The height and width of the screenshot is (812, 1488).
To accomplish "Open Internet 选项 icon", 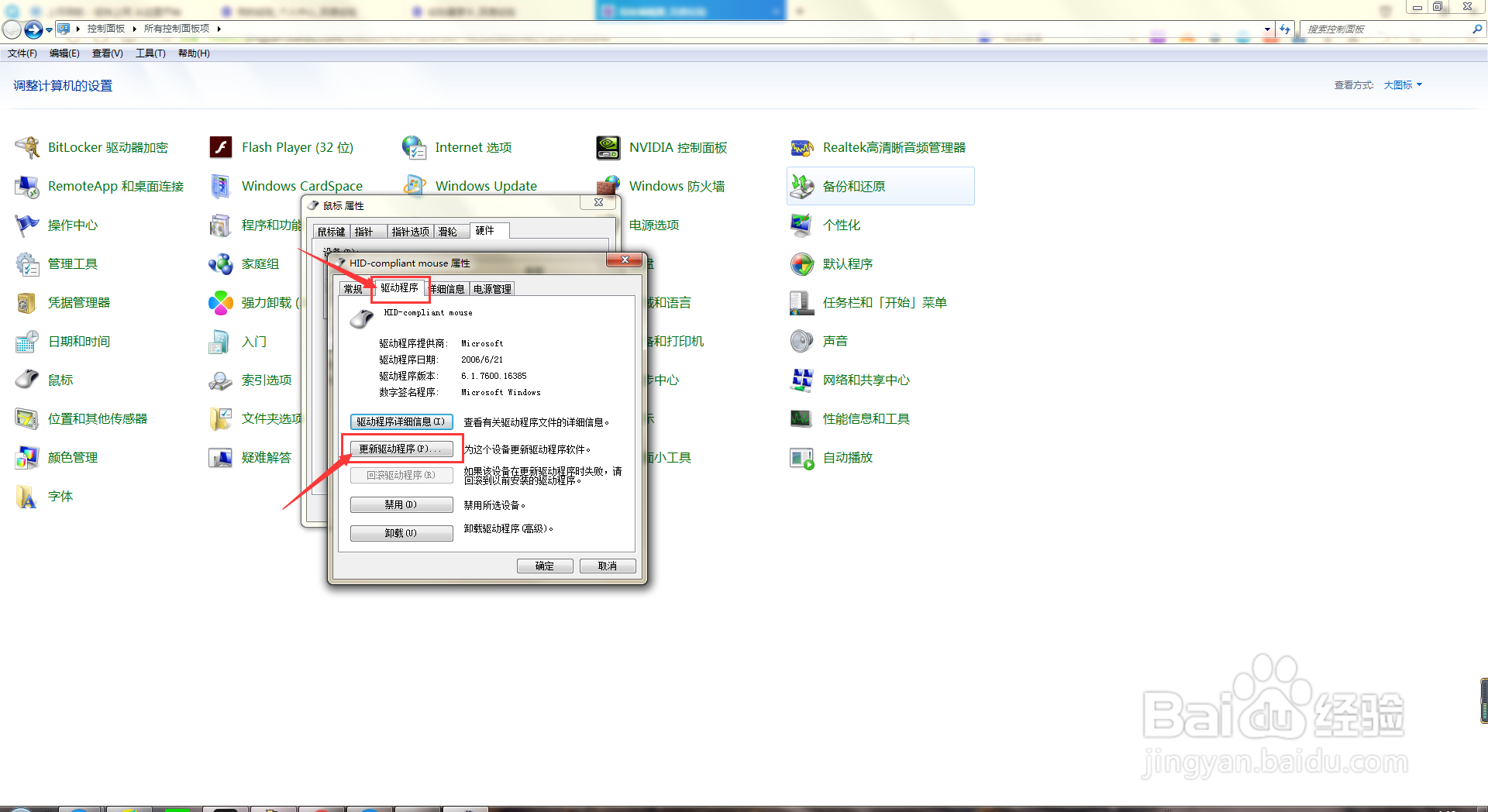I will pos(415,147).
